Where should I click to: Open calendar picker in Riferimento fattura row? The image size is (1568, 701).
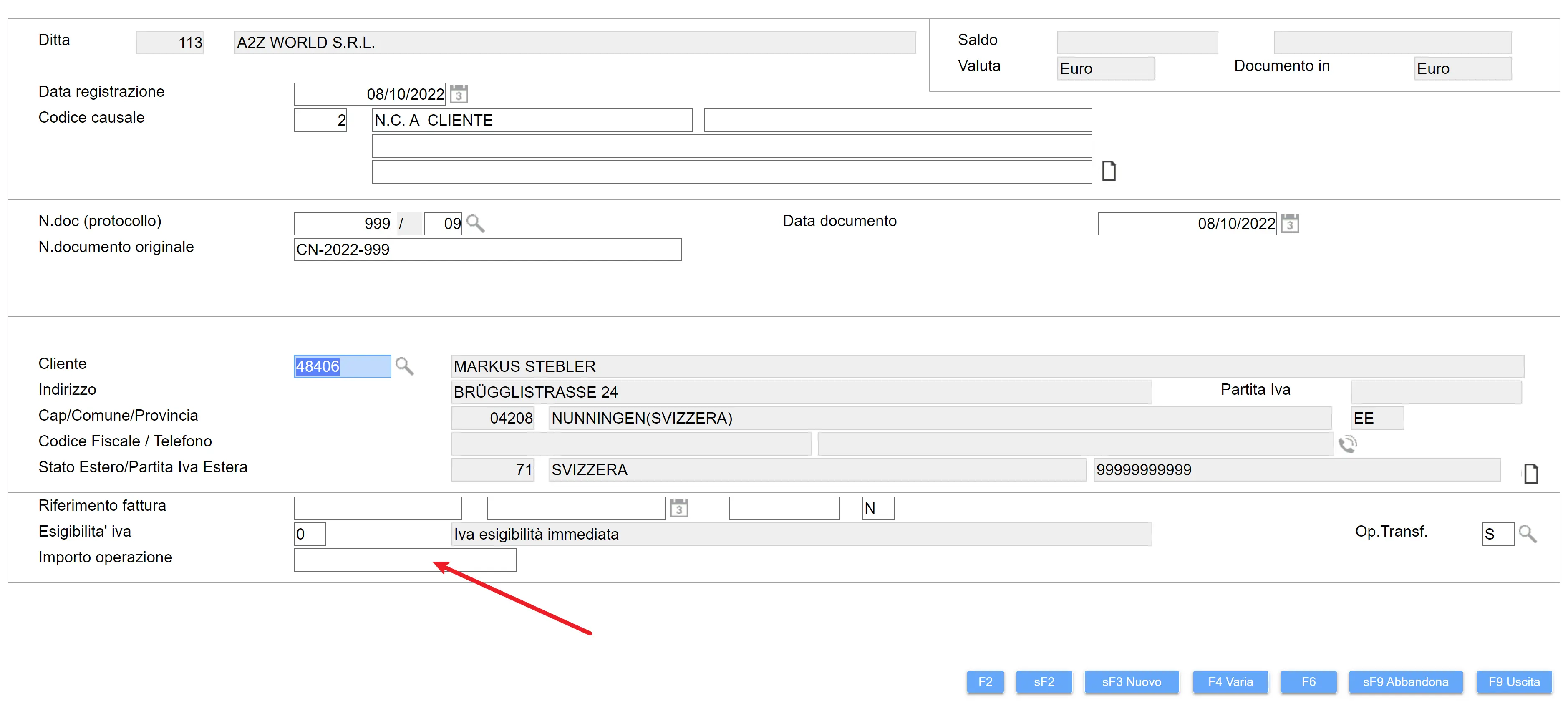click(679, 507)
